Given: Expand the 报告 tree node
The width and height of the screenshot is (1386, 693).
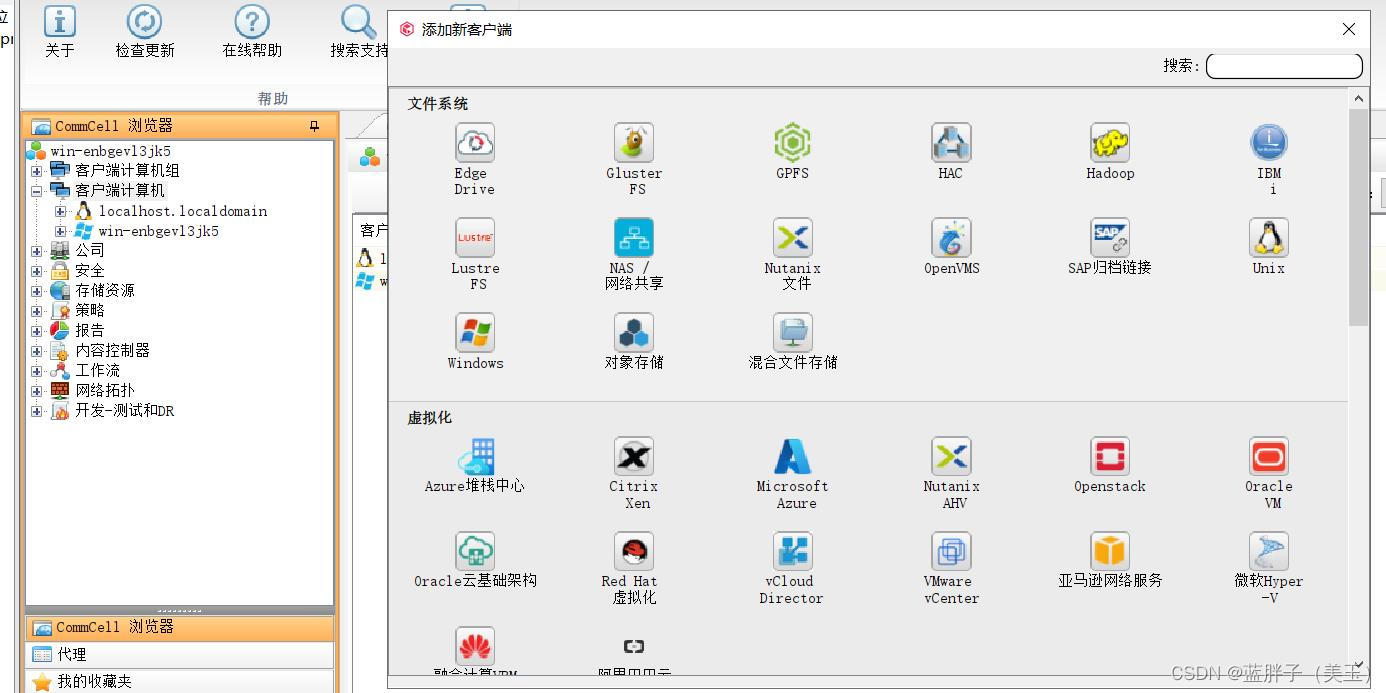Looking at the screenshot, I should click(x=37, y=331).
